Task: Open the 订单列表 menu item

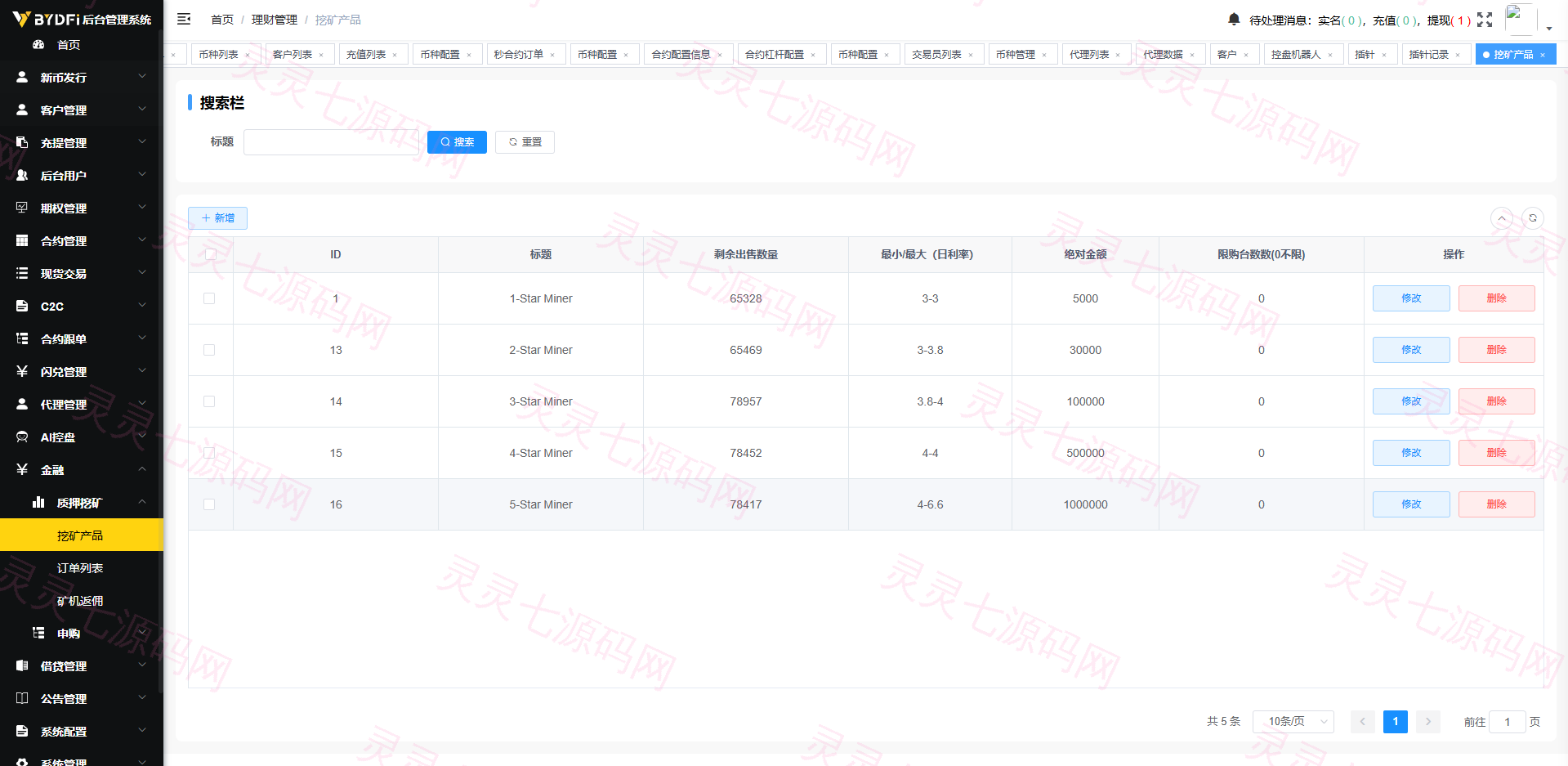Action: (82, 567)
